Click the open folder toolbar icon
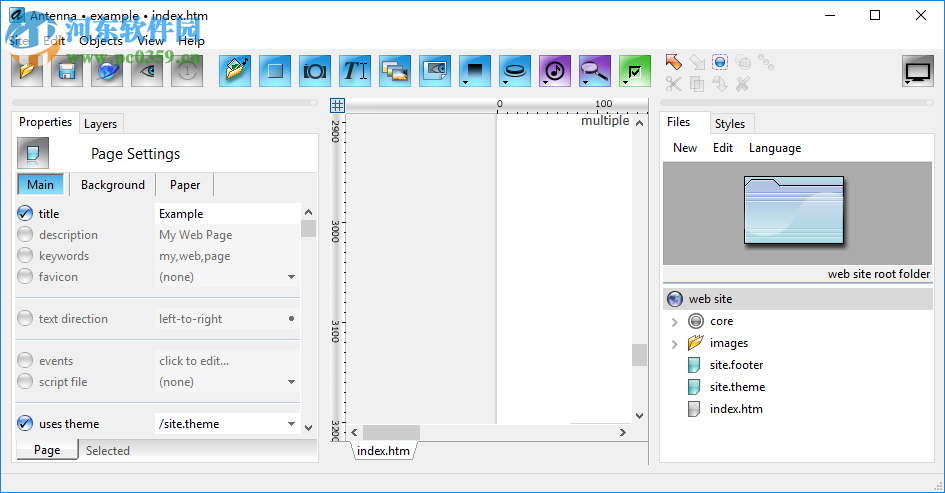Screen dimensions: 945x493 [27, 71]
